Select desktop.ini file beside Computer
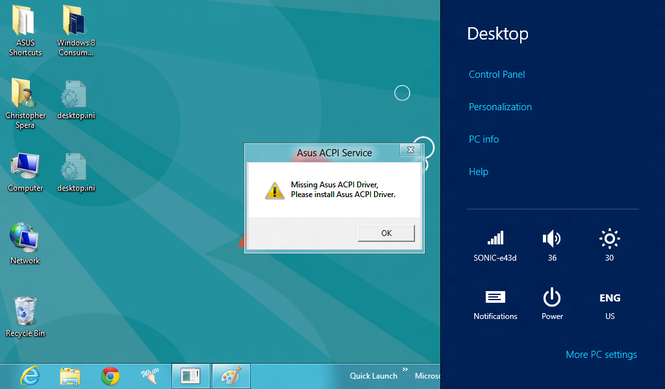665x389 pixels. (76, 173)
